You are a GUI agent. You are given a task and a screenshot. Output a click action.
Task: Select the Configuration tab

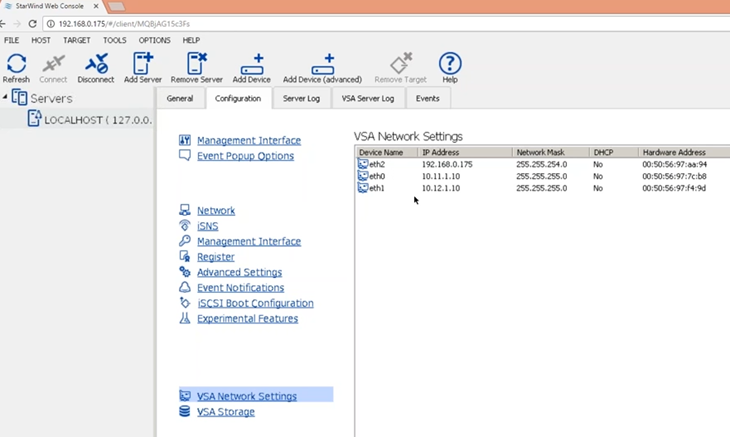point(238,98)
